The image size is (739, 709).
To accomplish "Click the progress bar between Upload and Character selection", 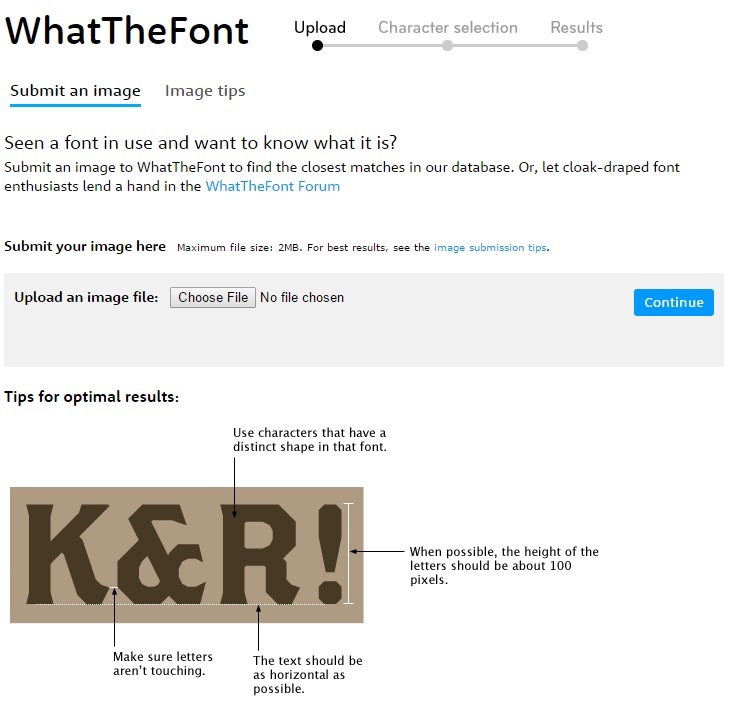I will tap(383, 46).
